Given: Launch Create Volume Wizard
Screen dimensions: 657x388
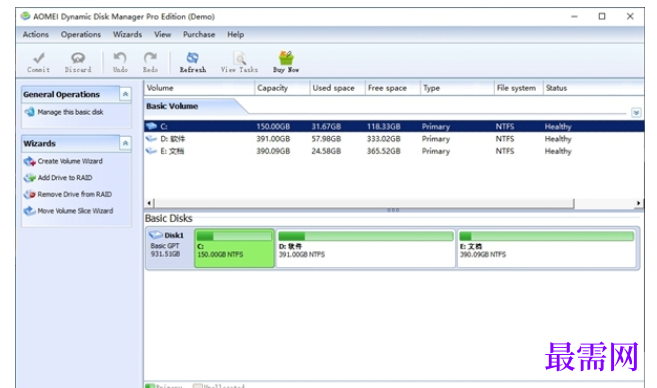Looking at the screenshot, I should pyautogui.click(x=70, y=161).
